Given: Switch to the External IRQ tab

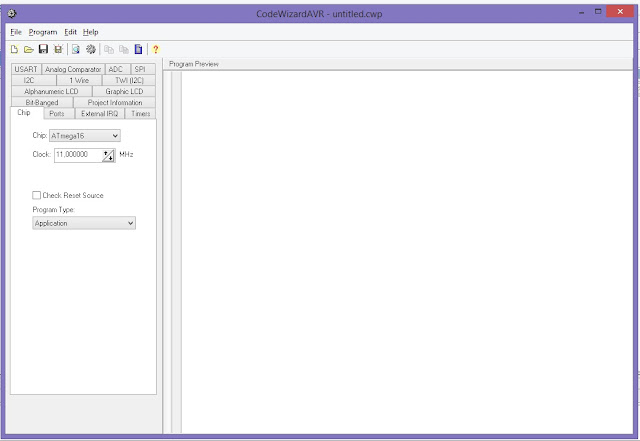Looking at the screenshot, I should pyautogui.click(x=100, y=113).
